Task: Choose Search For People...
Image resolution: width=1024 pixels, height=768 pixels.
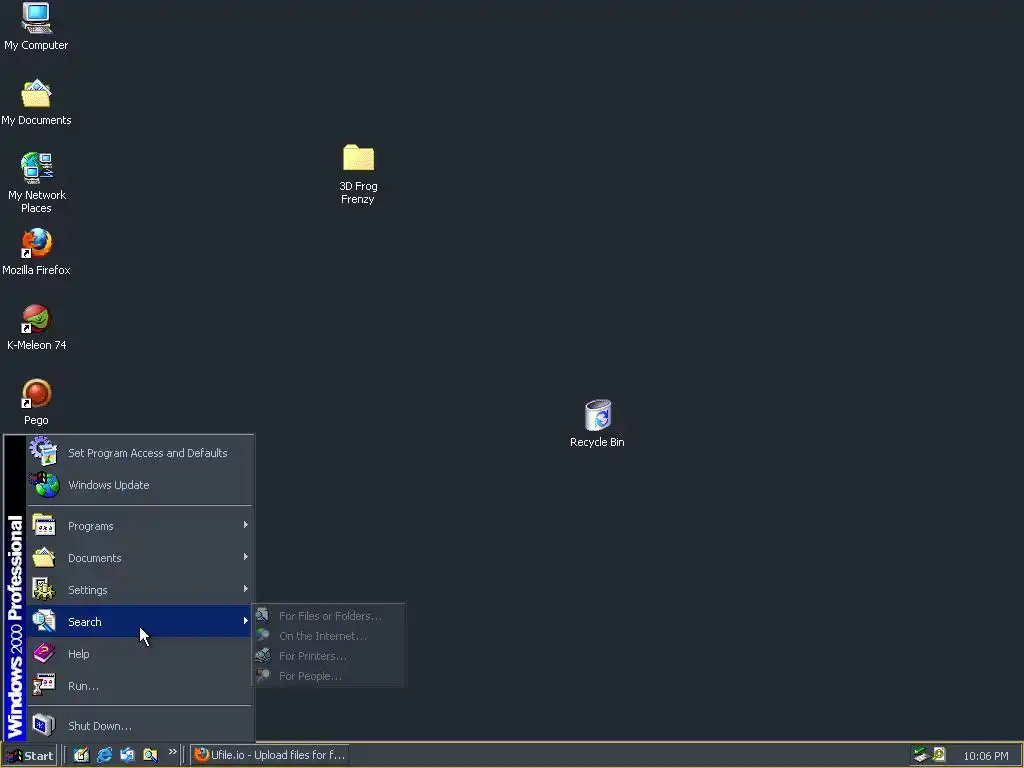Action: pos(328,676)
